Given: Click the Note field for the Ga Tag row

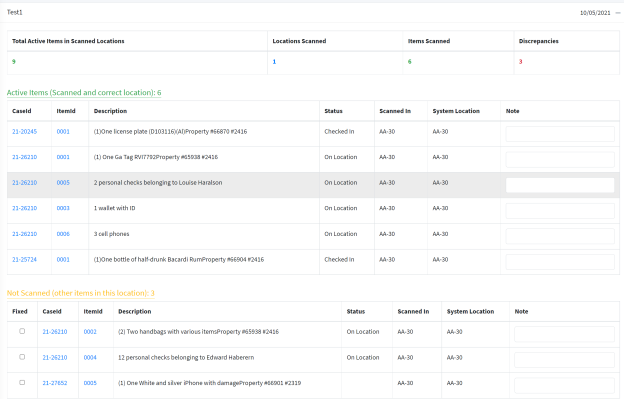Looking at the screenshot, I should (x=560, y=160).
